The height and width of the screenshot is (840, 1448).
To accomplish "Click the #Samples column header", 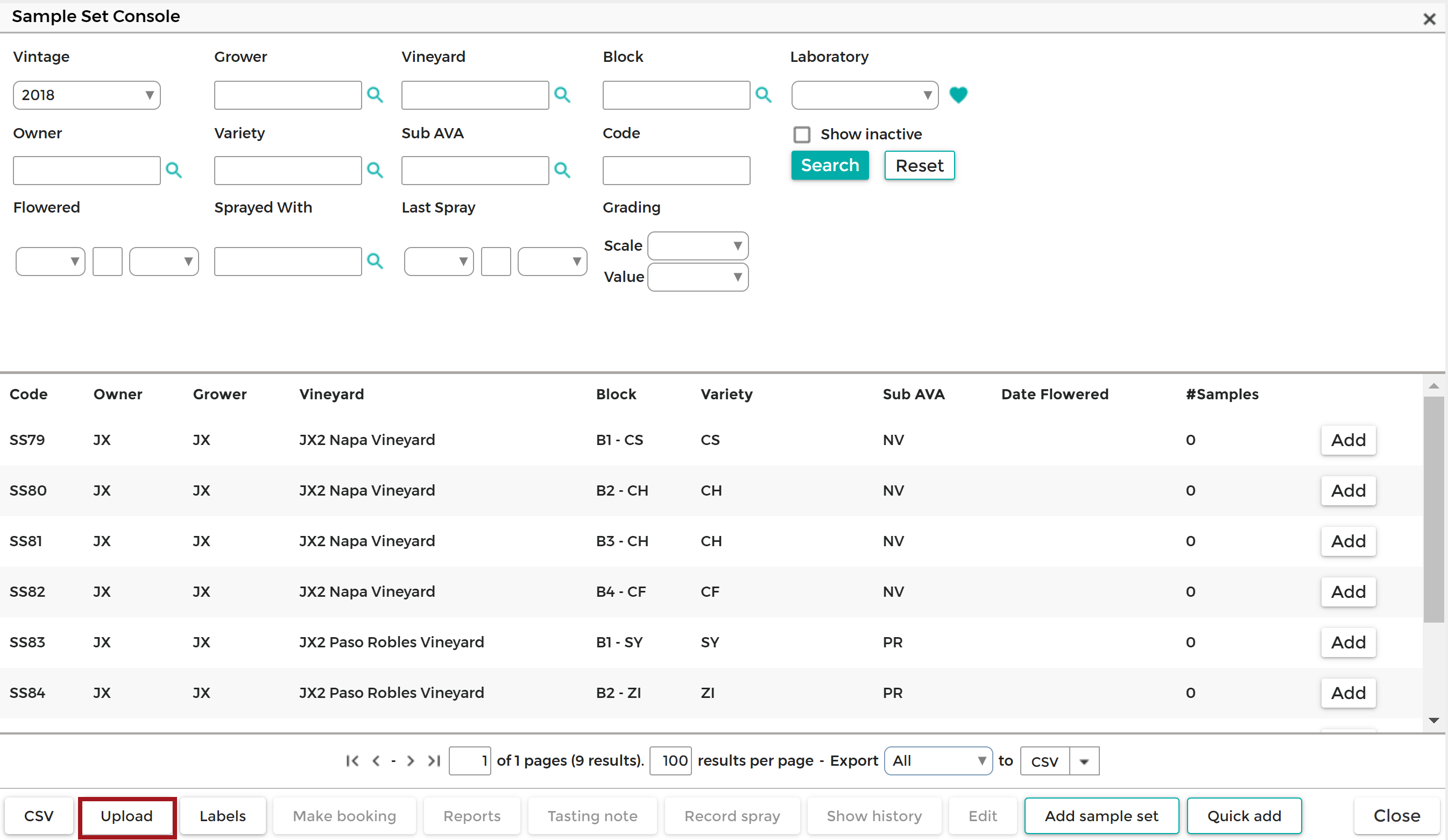I will 1222,394.
